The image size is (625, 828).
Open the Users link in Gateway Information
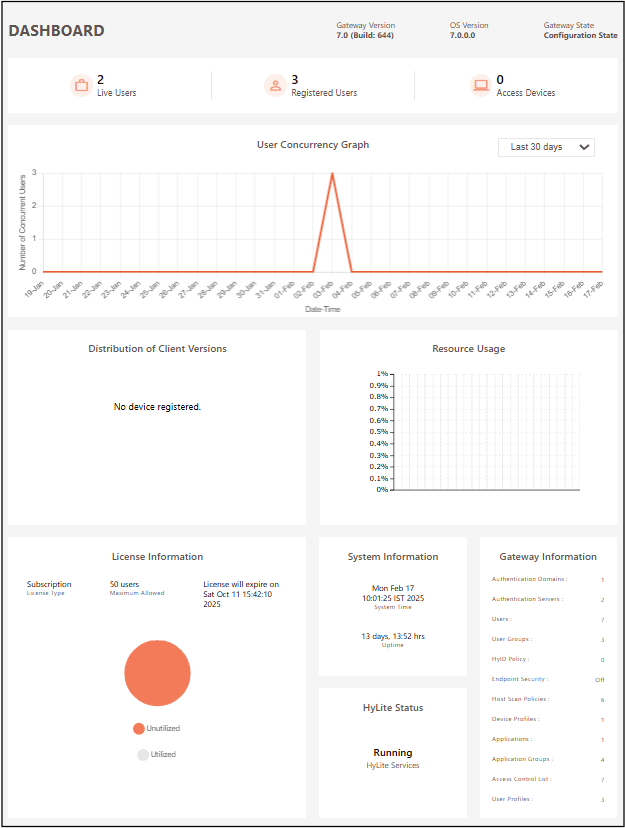[x=502, y=619]
